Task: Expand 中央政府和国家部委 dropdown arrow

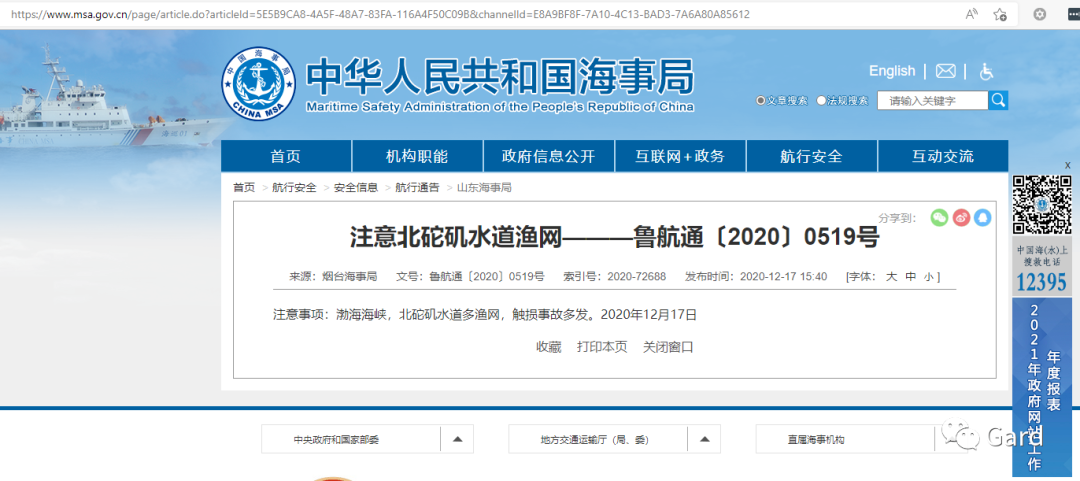Action: point(457,439)
